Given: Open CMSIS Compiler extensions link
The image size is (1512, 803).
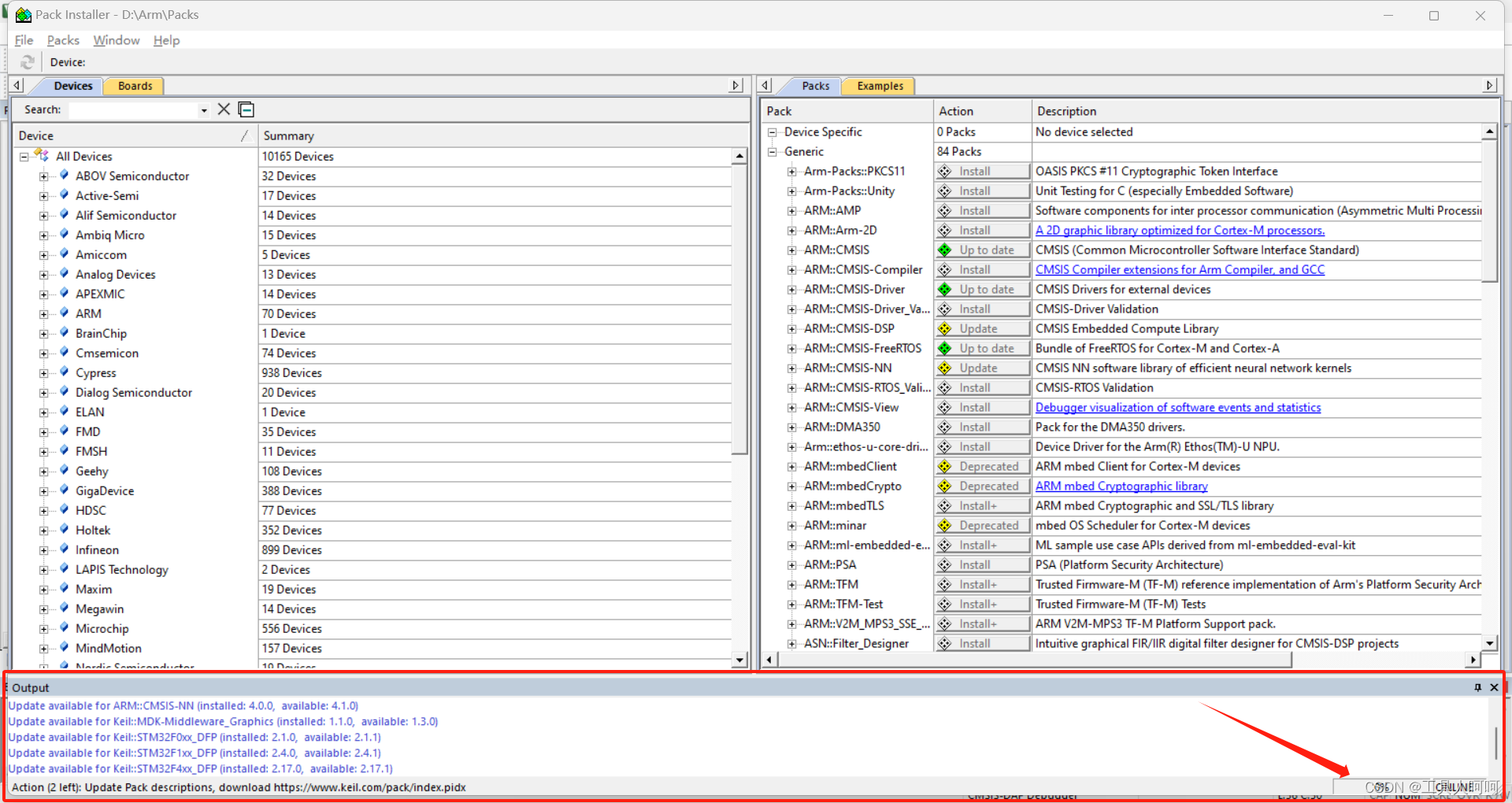Looking at the screenshot, I should (1180, 270).
